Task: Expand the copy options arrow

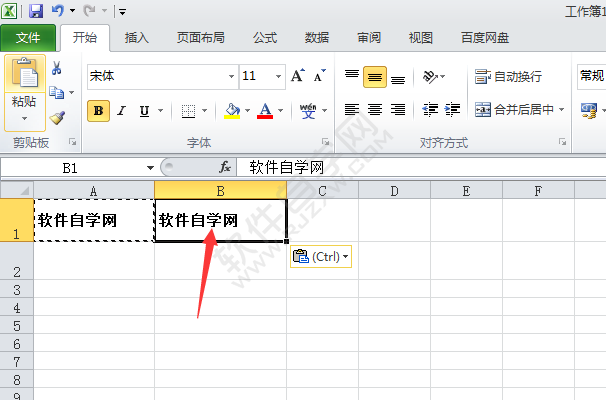Action: [x=71, y=92]
